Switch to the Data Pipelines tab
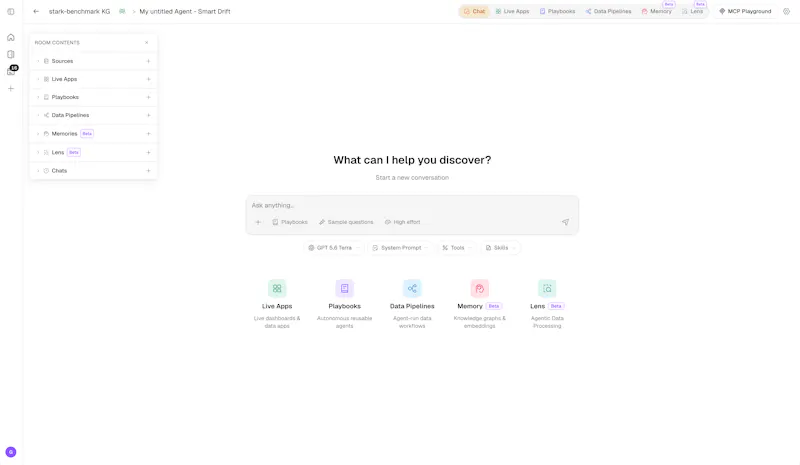Viewport: 800px width, 465px height. click(x=608, y=11)
